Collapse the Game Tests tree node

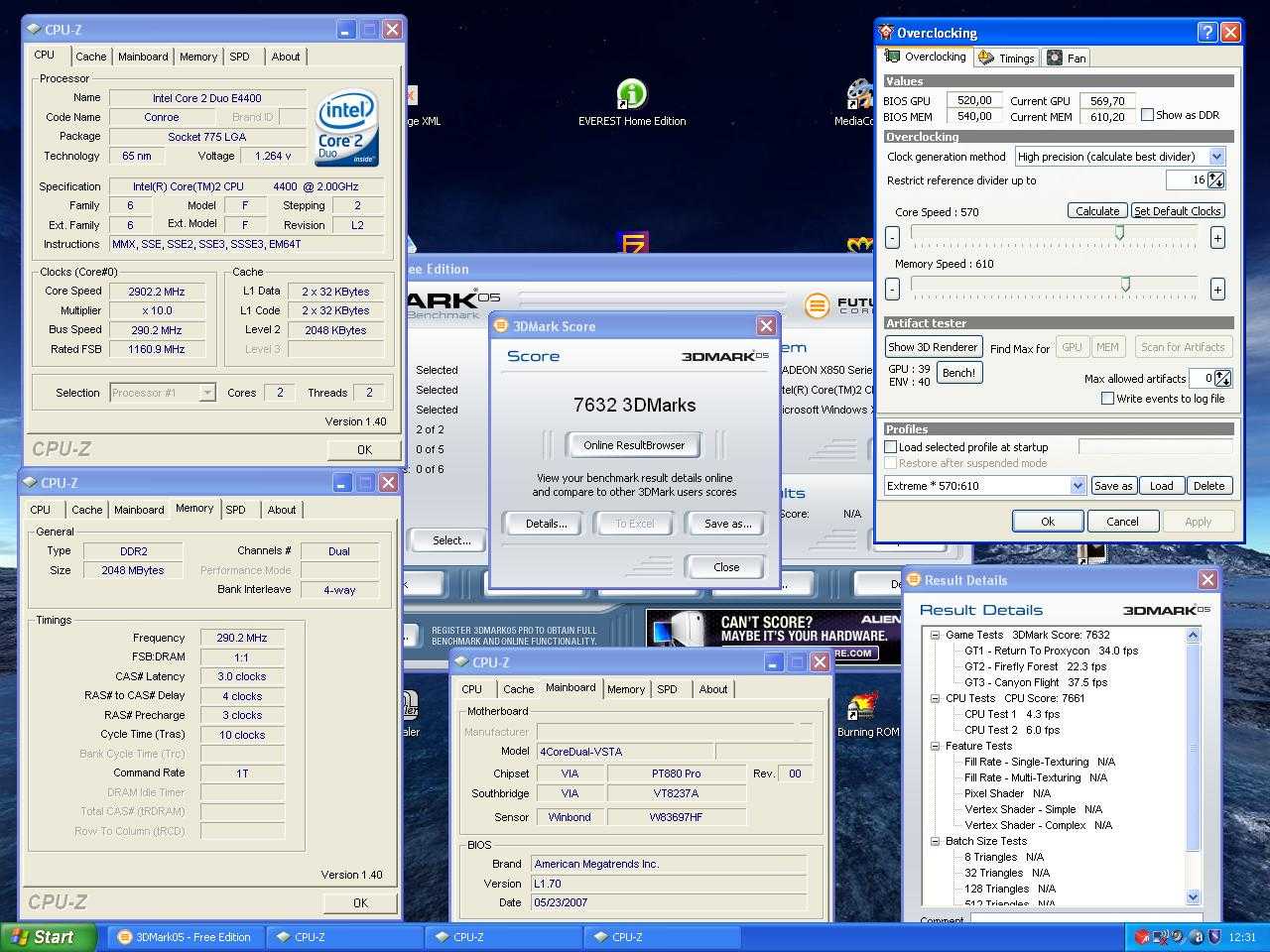click(935, 635)
